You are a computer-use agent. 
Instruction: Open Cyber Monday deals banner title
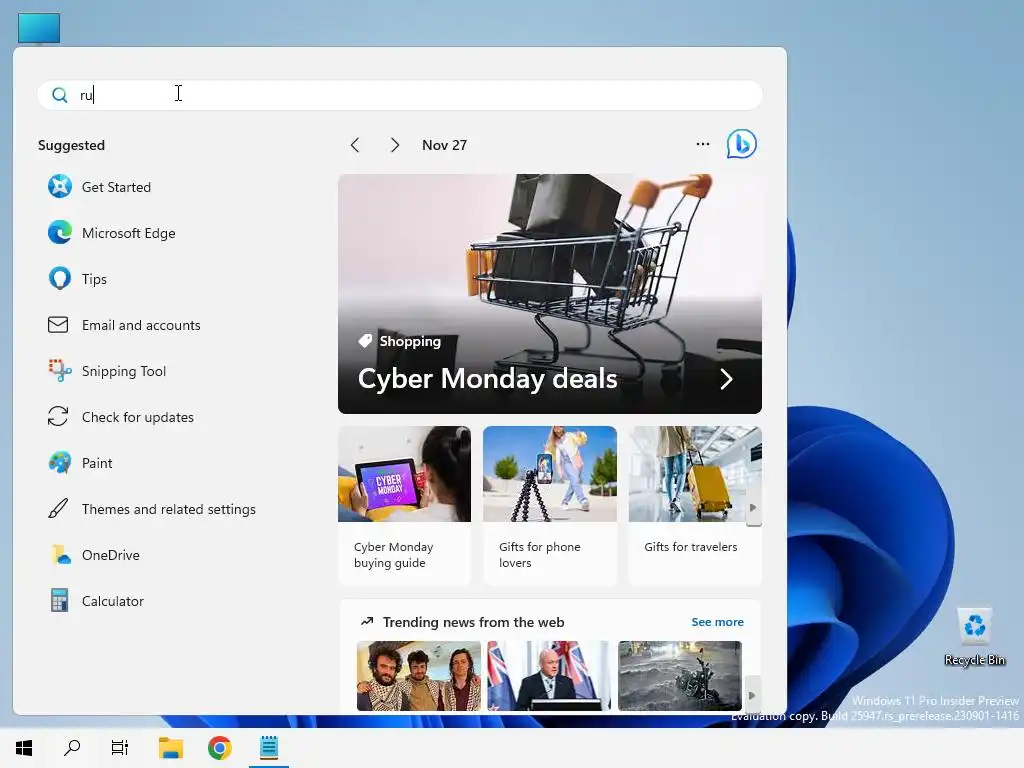(x=487, y=379)
